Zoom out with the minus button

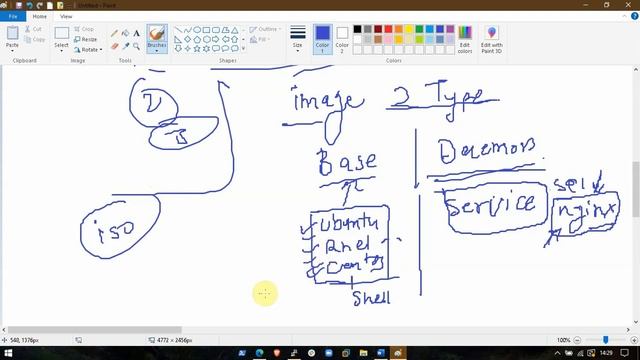[x=577, y=340]
